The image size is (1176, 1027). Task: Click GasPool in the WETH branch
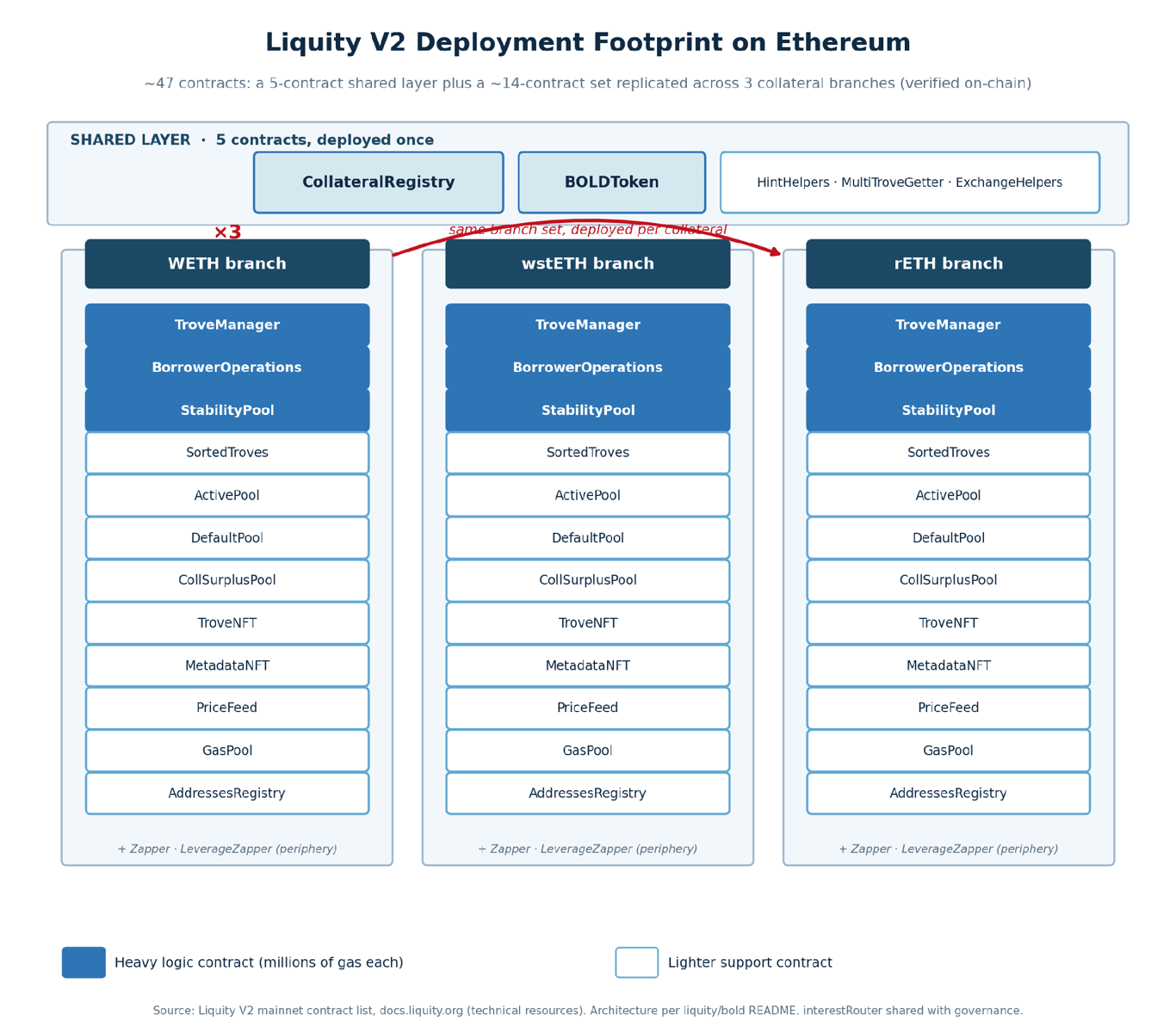coord(227,751)
